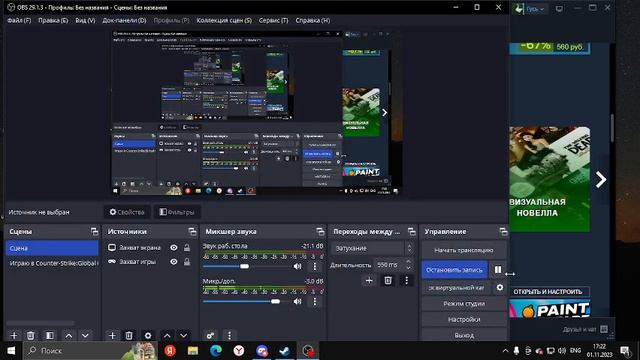The height and width of the screenshot is (360, 640).
Task: Go to next Steam featured item arrow
Action: point(600,180)
